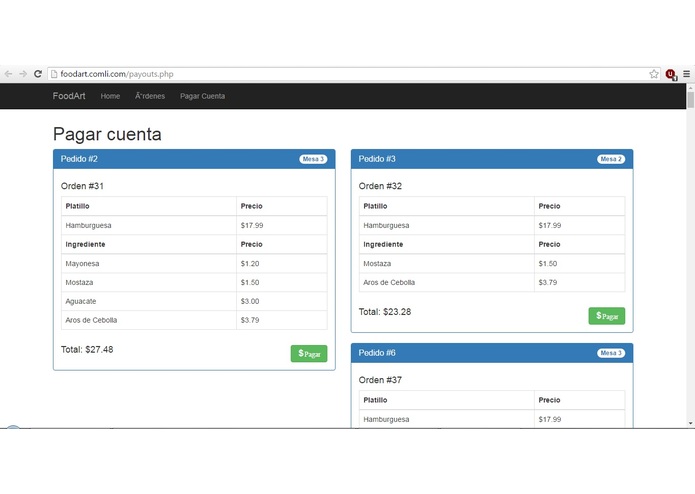695x494 pixels.
Task: Click the Mesa 3 badge on Pedido #2
Action: tap(313, 159)
